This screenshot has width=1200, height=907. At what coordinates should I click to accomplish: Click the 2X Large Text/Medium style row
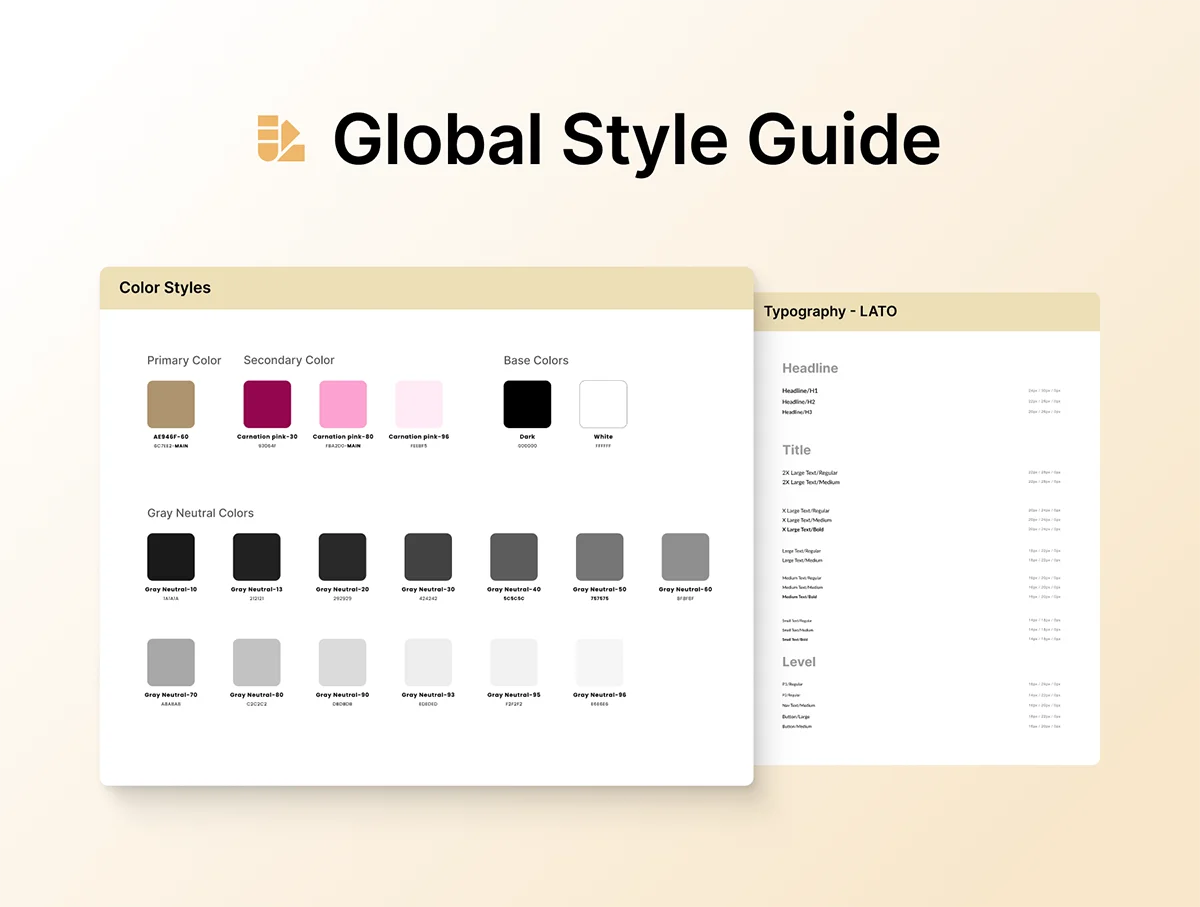click(811, 482)
